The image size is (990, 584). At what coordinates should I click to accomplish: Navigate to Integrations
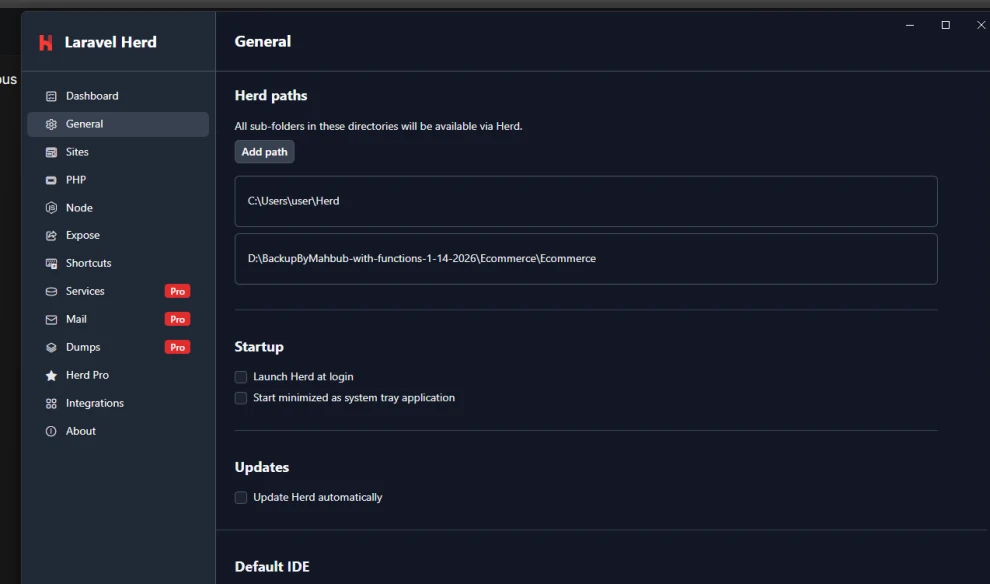point(118,403)
